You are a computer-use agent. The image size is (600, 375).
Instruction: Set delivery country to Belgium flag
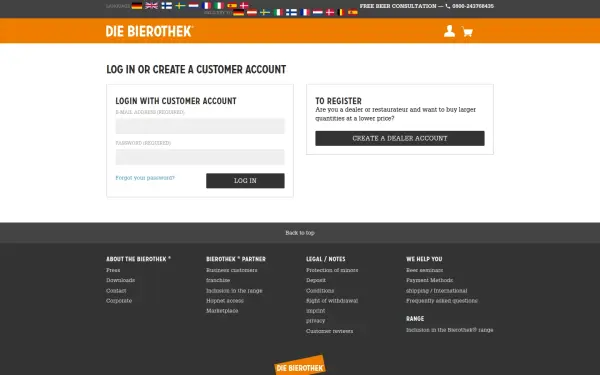[341, 12]
